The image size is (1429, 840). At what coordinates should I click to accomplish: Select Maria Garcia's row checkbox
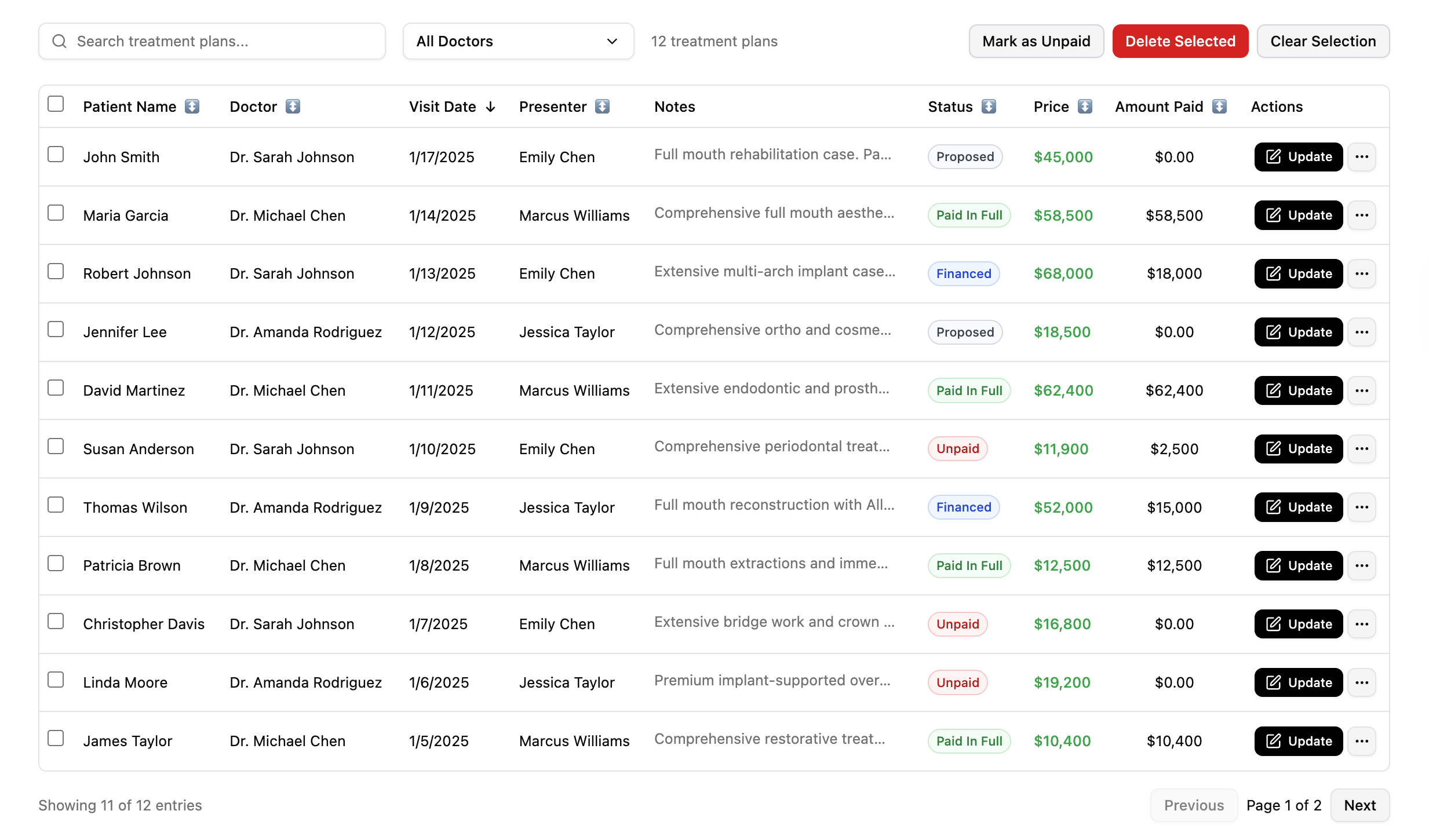coord(56,213)
